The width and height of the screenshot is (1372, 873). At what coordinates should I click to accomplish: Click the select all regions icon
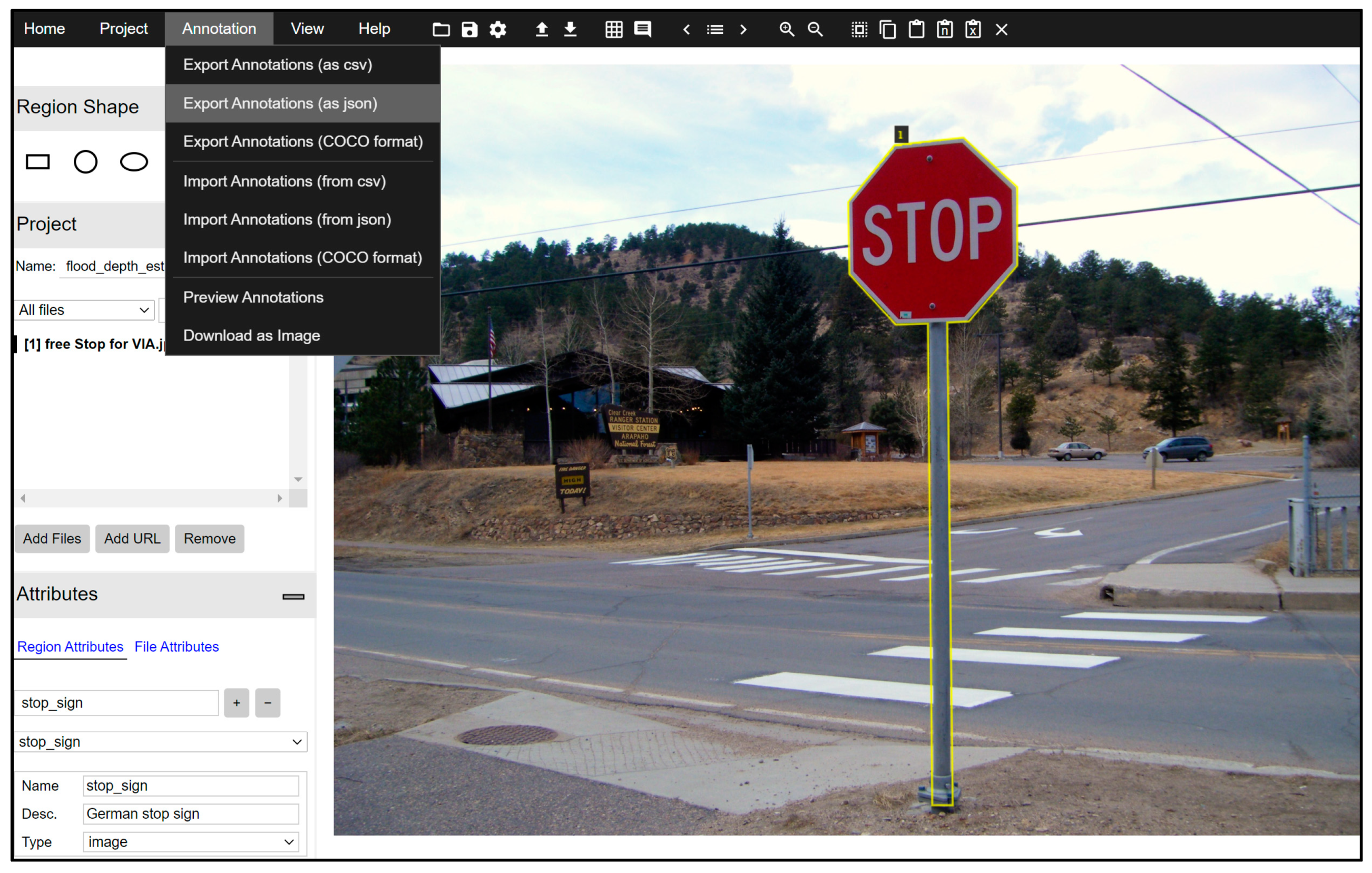coord(859,29)
